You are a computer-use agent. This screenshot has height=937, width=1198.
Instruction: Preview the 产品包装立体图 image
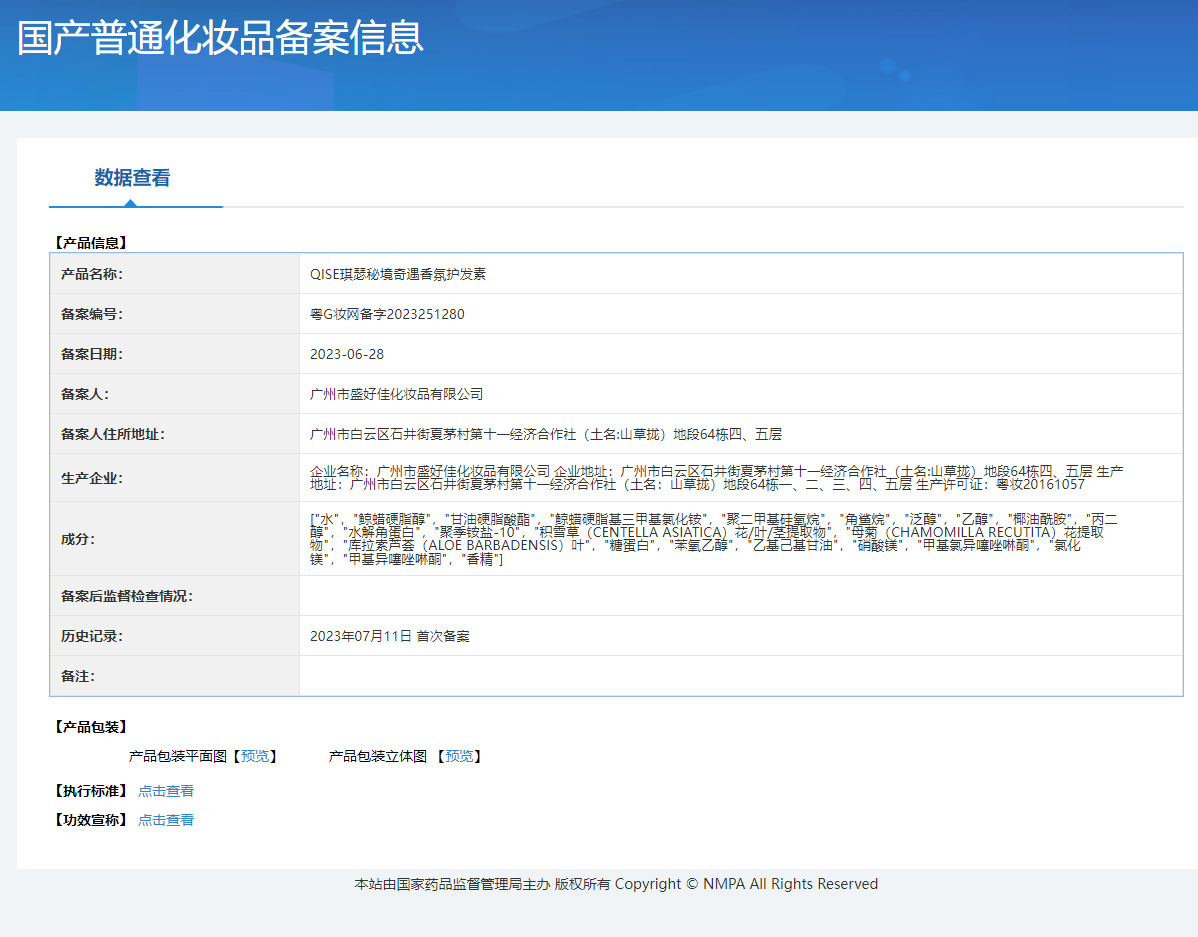click(x=459, y=756)
